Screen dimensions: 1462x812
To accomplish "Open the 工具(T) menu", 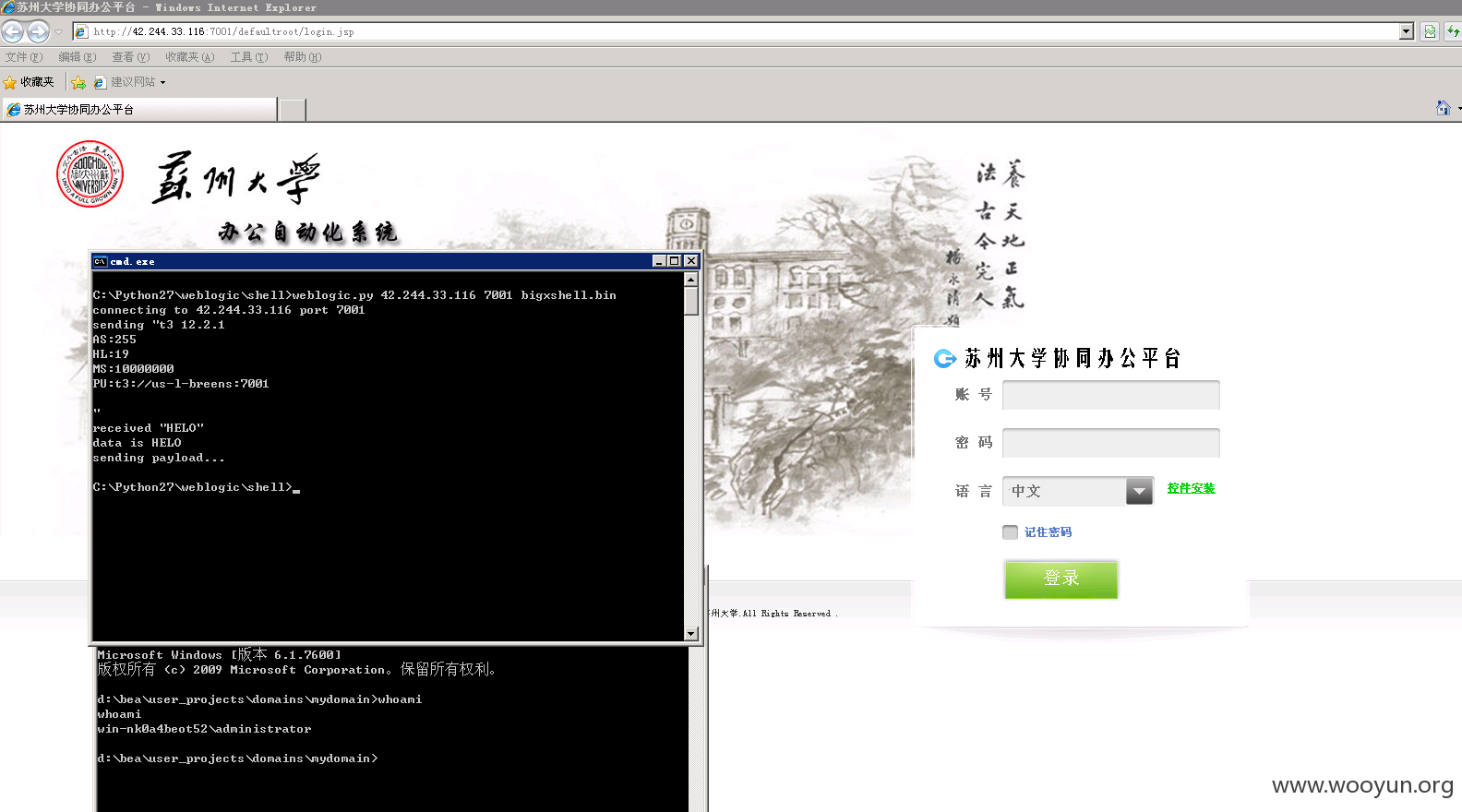I will (249, 57).
